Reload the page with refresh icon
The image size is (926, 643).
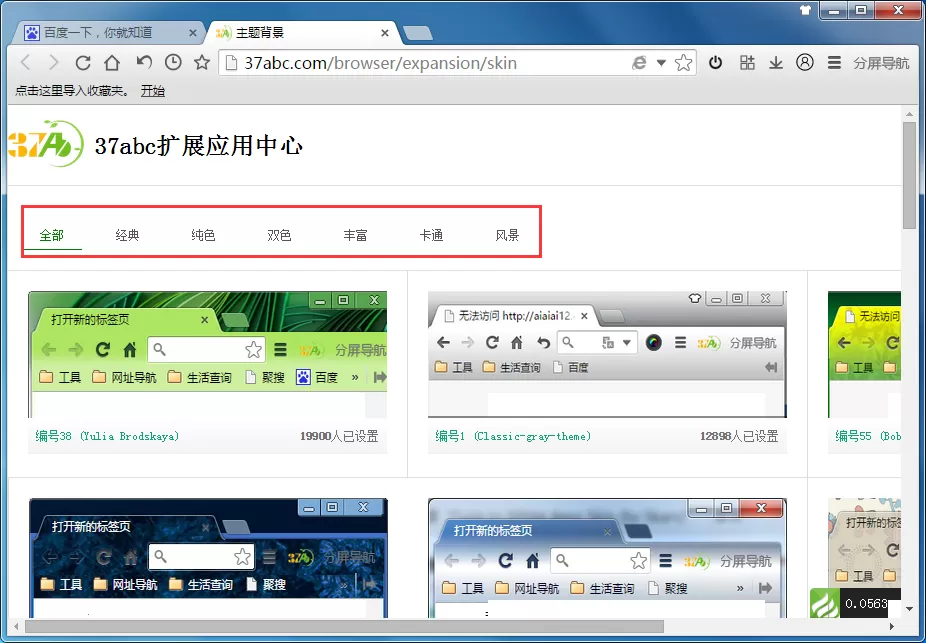pyautogui.click(x=83, y=63)
